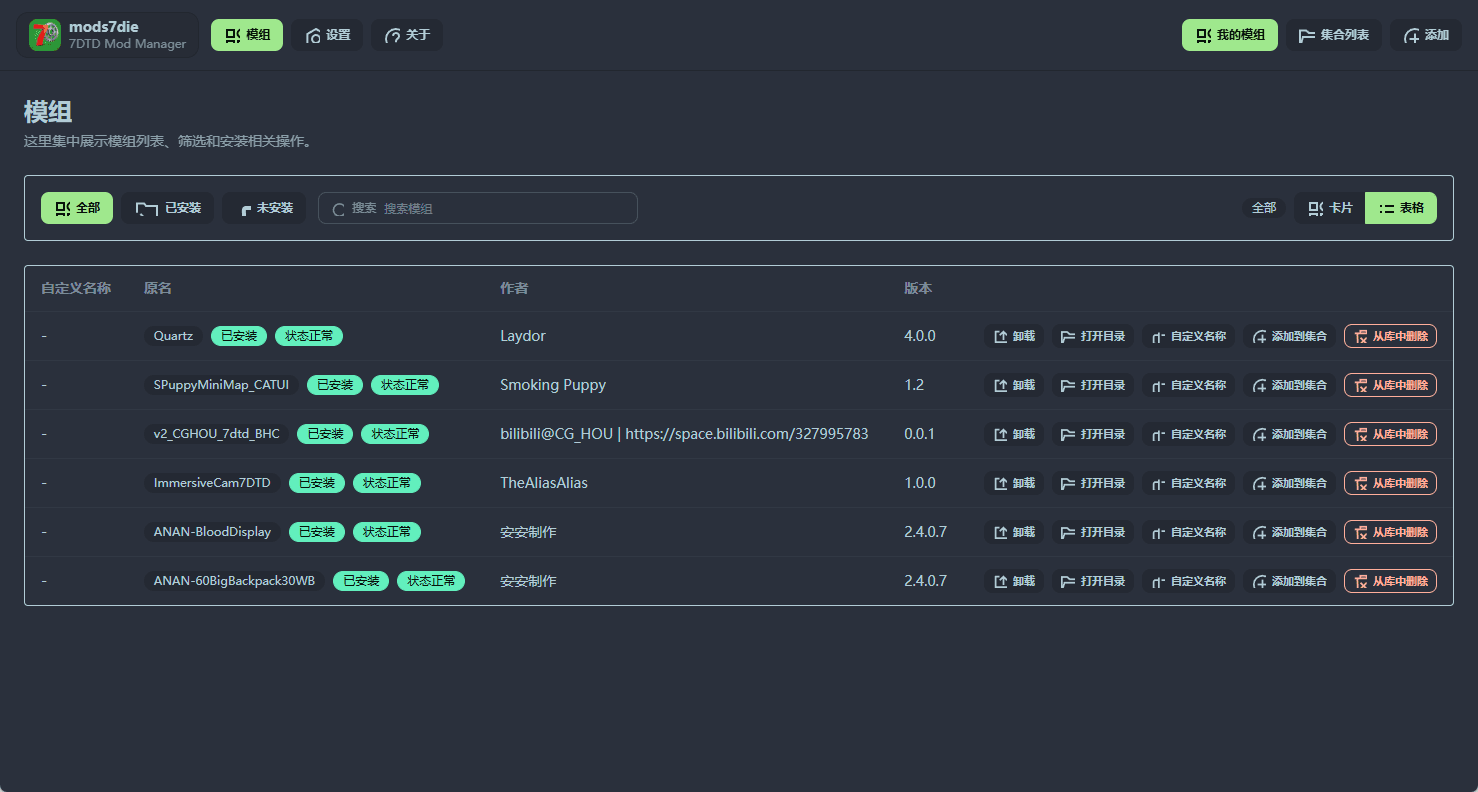The height and width of the screenshot is (792, 1478).
Task: Show all mods filter
Action: [77, 208]
